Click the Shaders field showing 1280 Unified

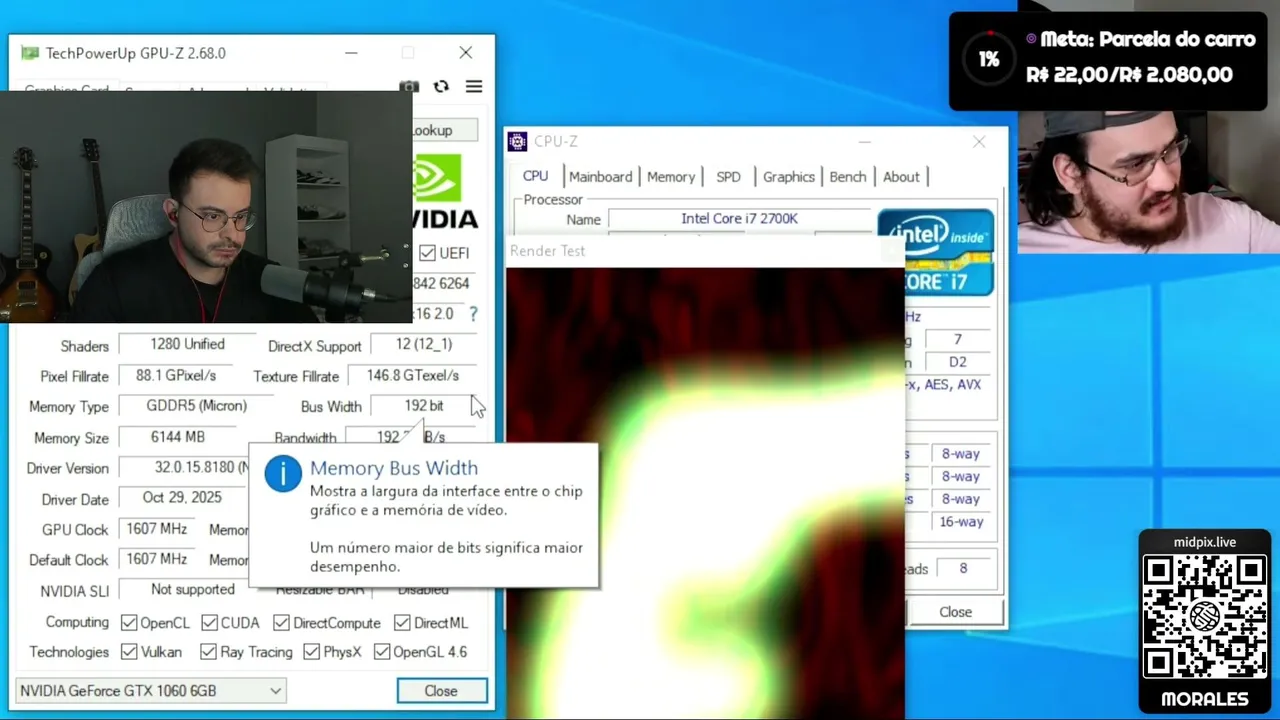click(x=188, y=344)
